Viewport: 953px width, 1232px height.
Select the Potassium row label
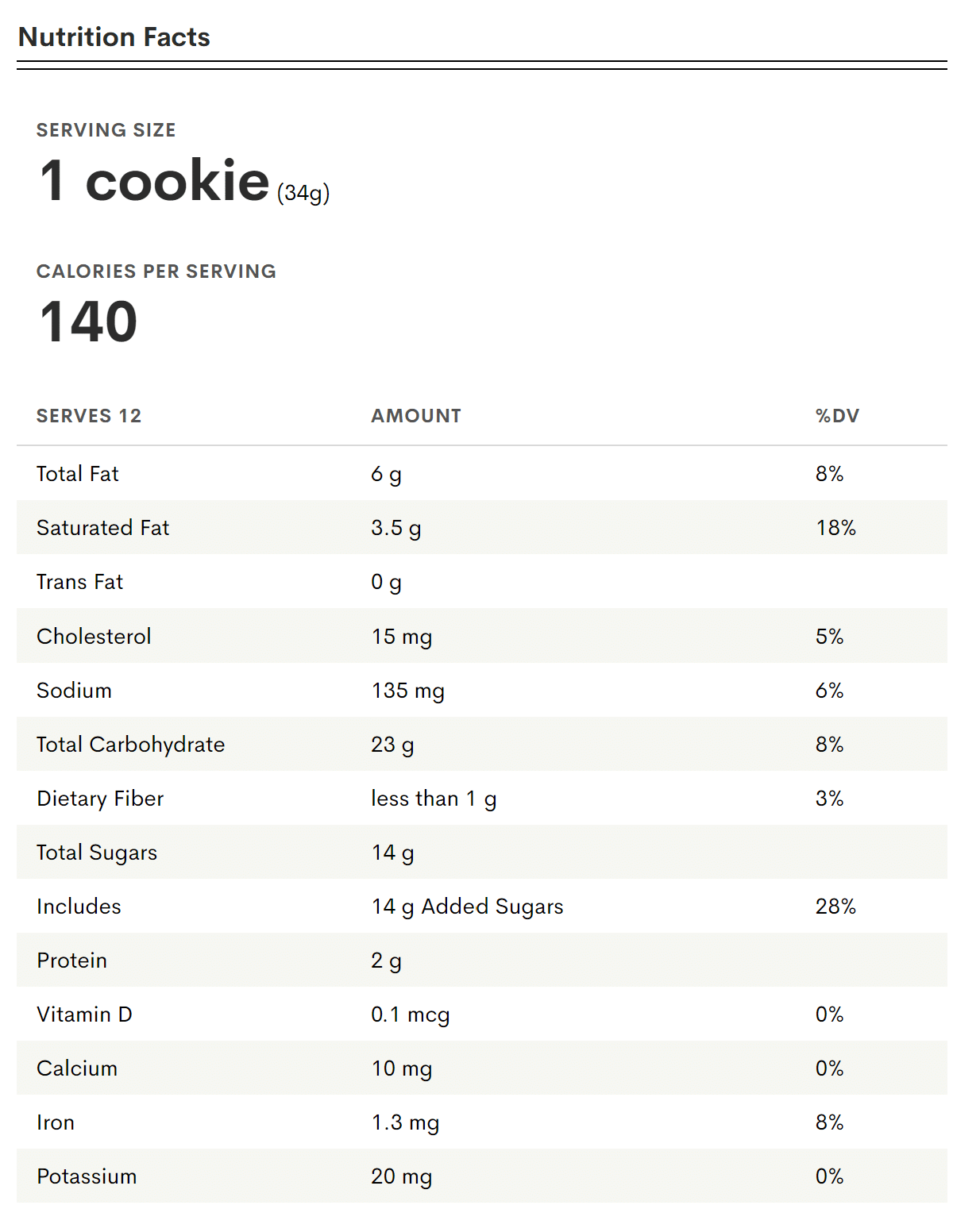click(x=87, y=1176)
